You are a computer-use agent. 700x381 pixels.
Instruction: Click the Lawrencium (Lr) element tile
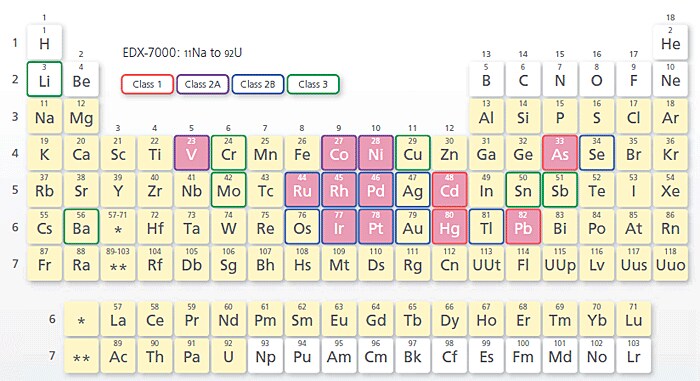633,356
